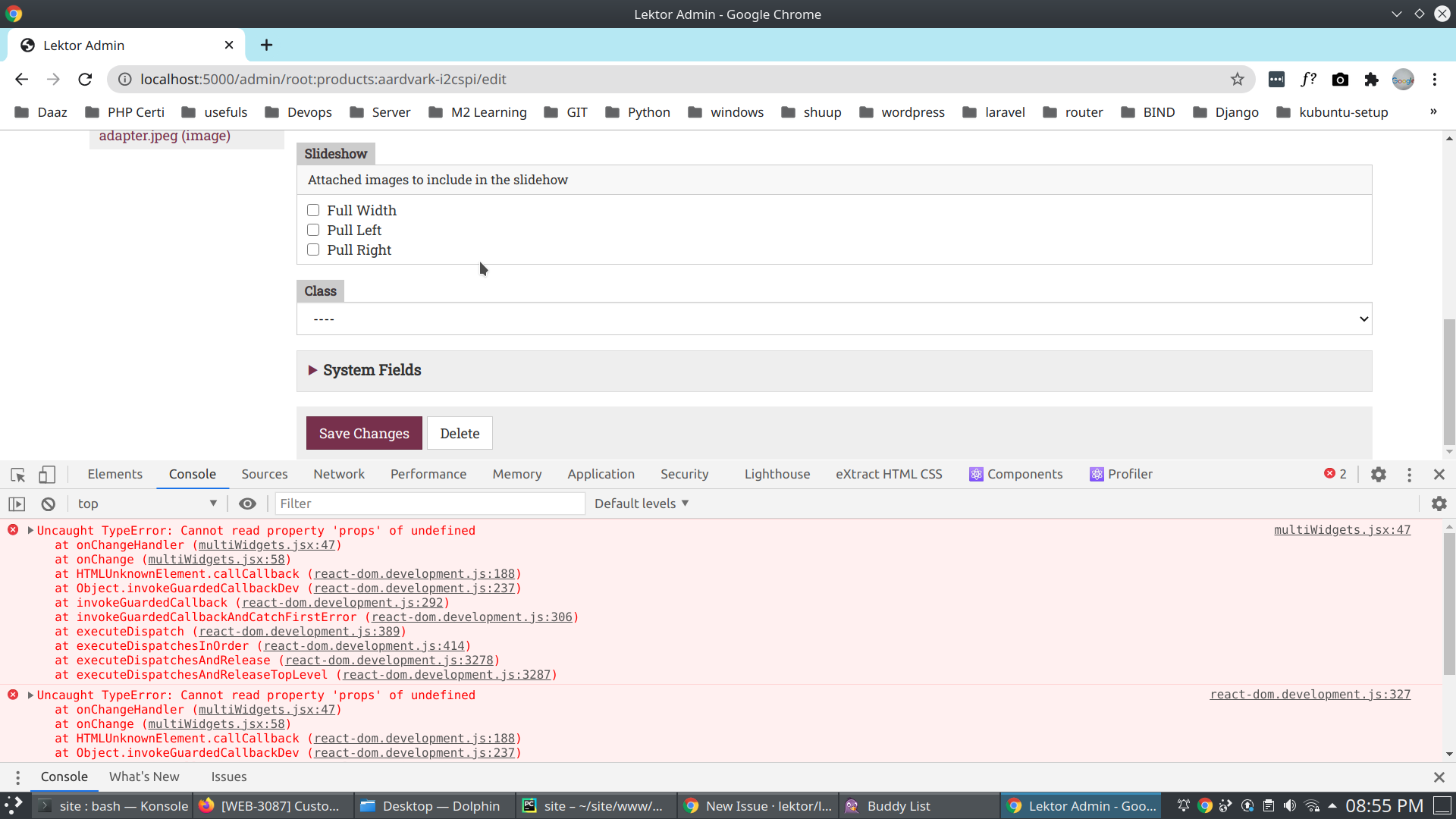The width and height of the screenshot is (1456, 819).
Task: Click inside the console Filter field
Action: (430, 504)
